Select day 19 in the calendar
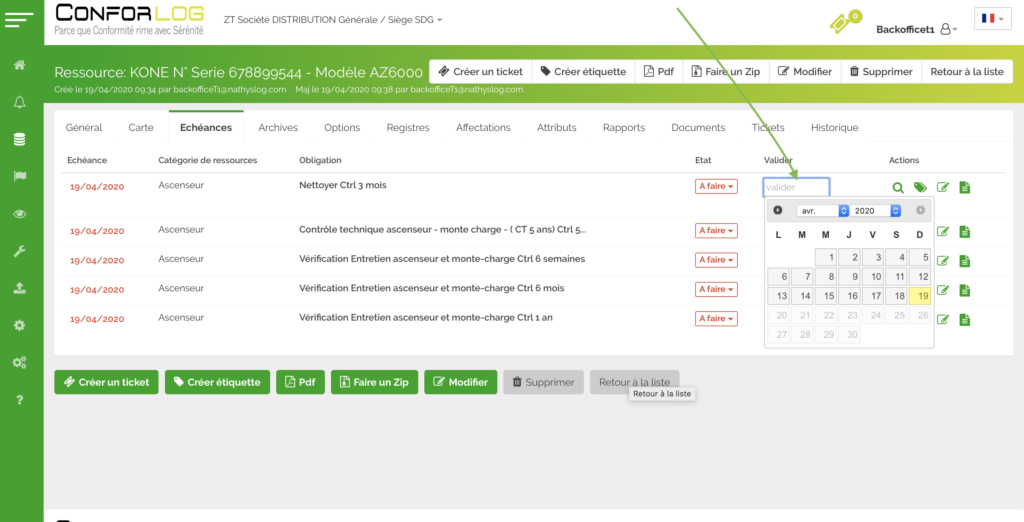This screenshot has width=1024, height=522. click(922, 296)
